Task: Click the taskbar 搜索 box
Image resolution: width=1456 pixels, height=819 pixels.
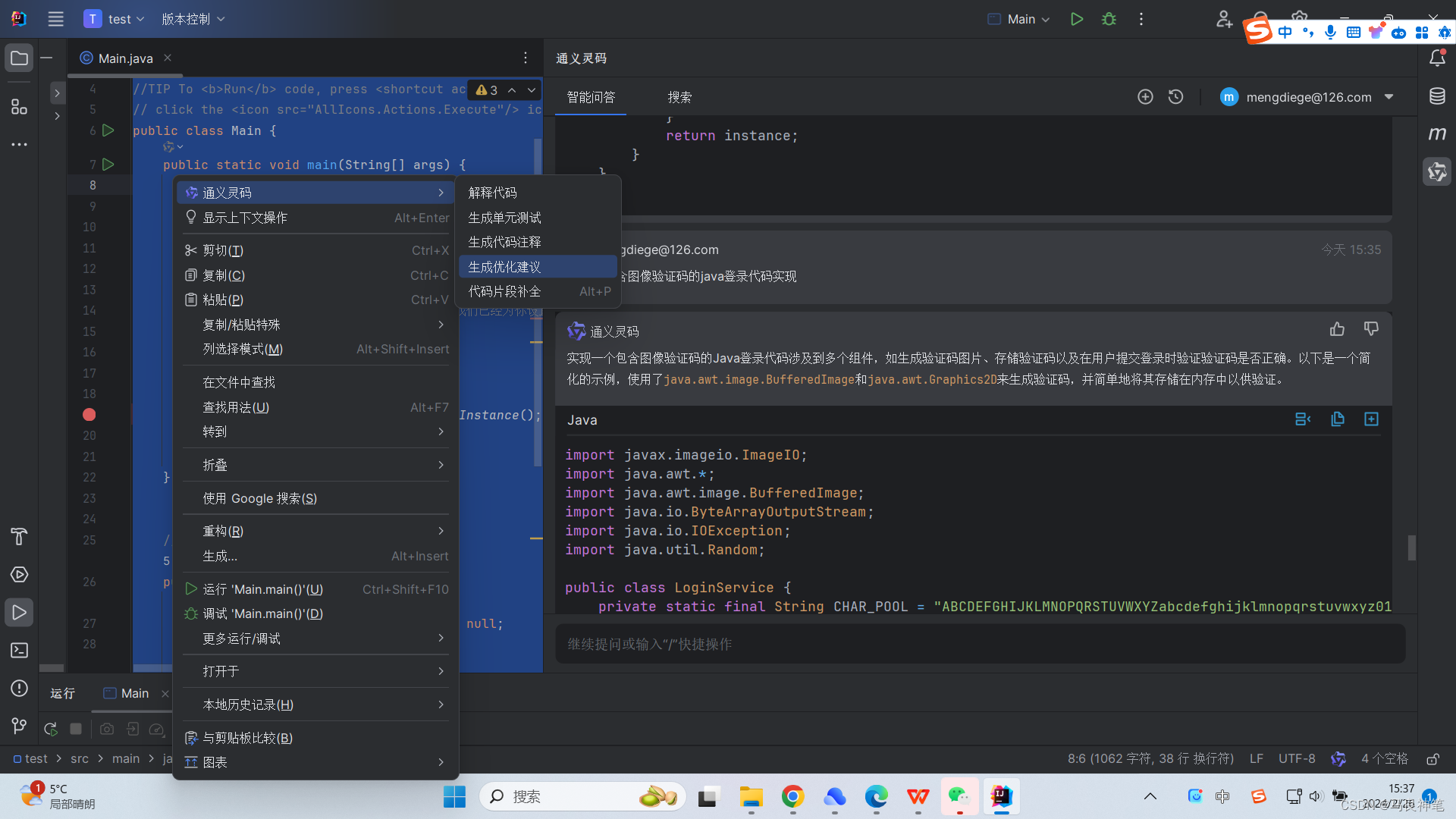Action: click(x=582, y=796)
